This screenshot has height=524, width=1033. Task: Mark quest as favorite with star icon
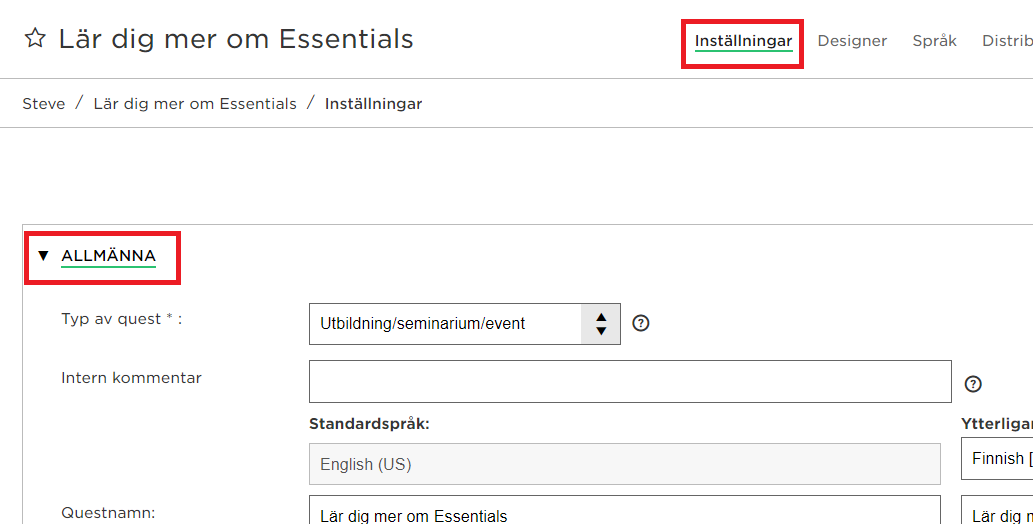click(35, 38)
